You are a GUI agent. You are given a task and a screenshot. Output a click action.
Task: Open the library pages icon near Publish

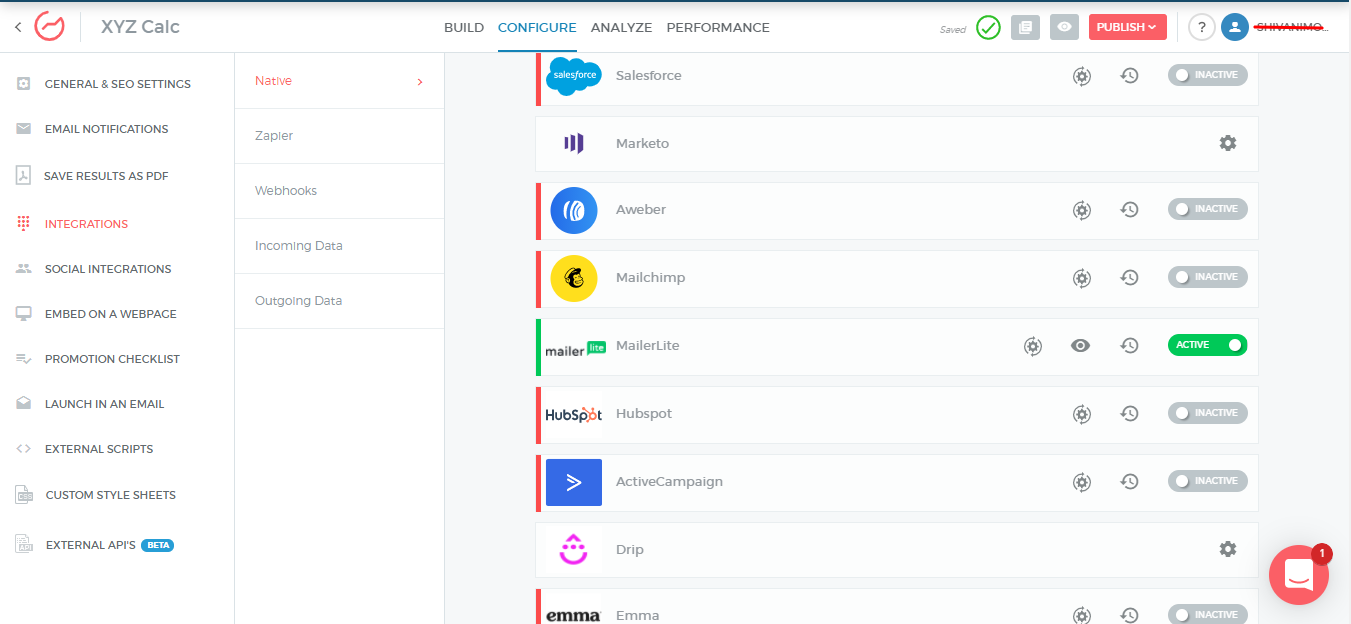coord(1025,28)
